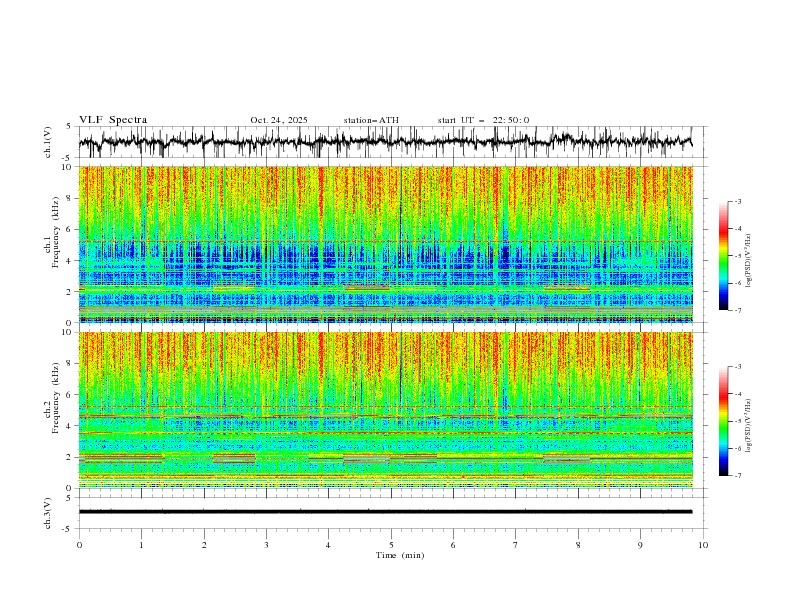
Task: Click the 'VLF Spectra' title text
Action: pos(113,120)
